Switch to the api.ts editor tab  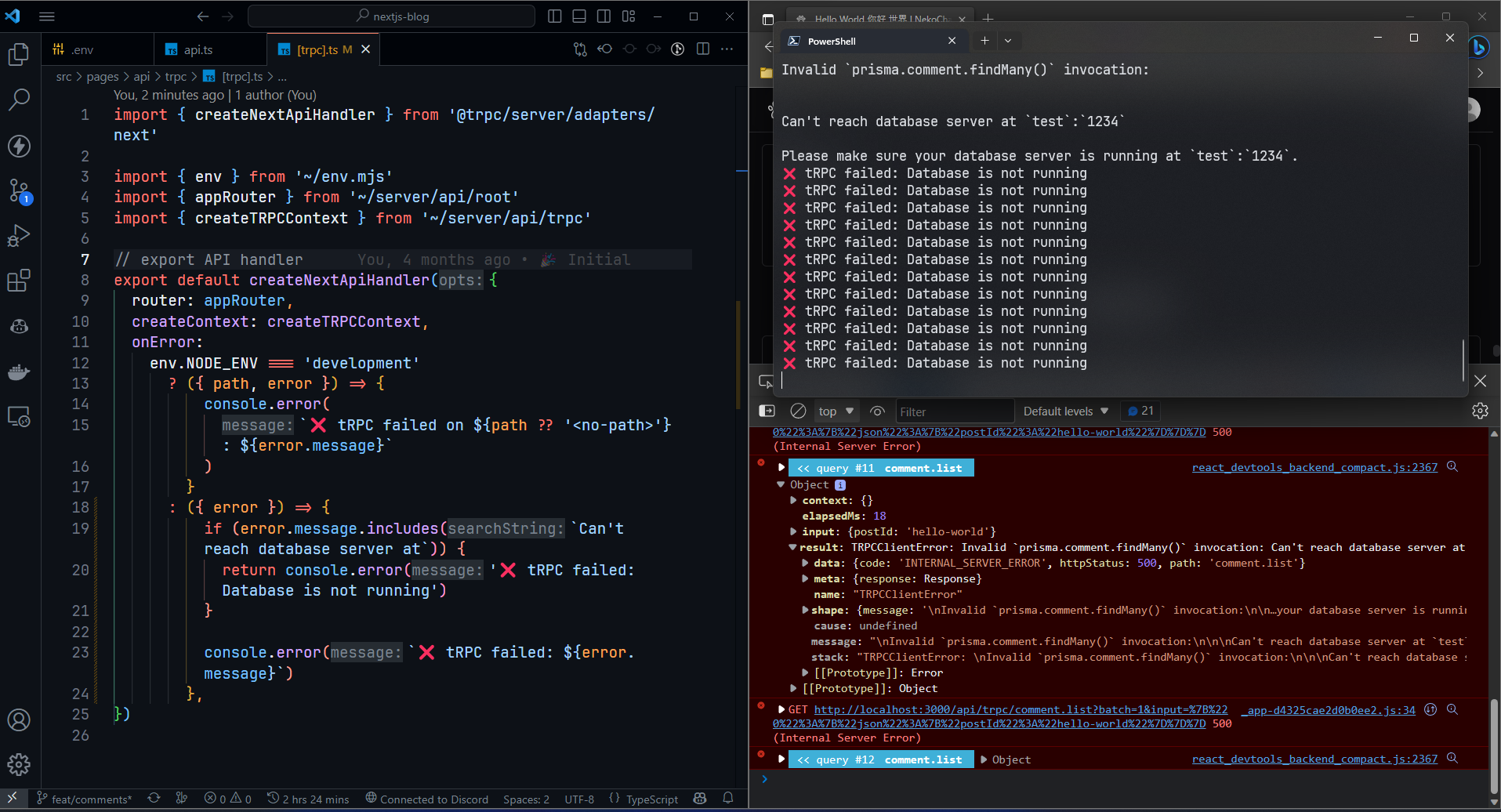coord(198,50)
